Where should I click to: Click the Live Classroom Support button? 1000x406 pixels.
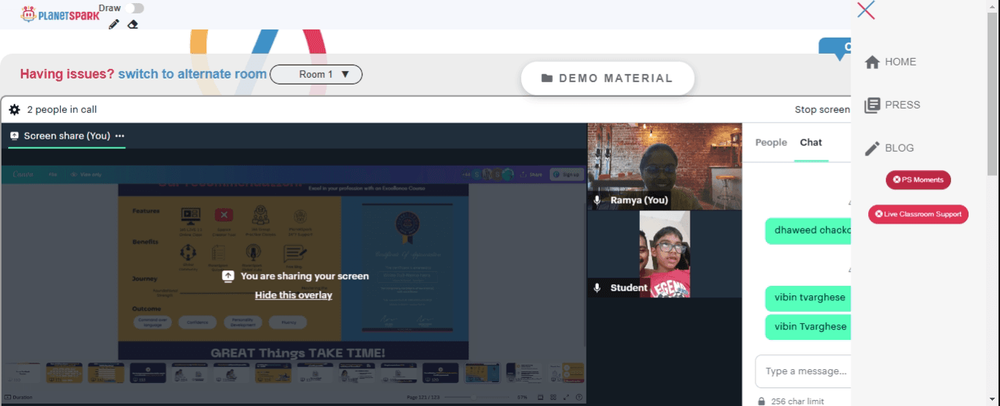tap(918, 214)
